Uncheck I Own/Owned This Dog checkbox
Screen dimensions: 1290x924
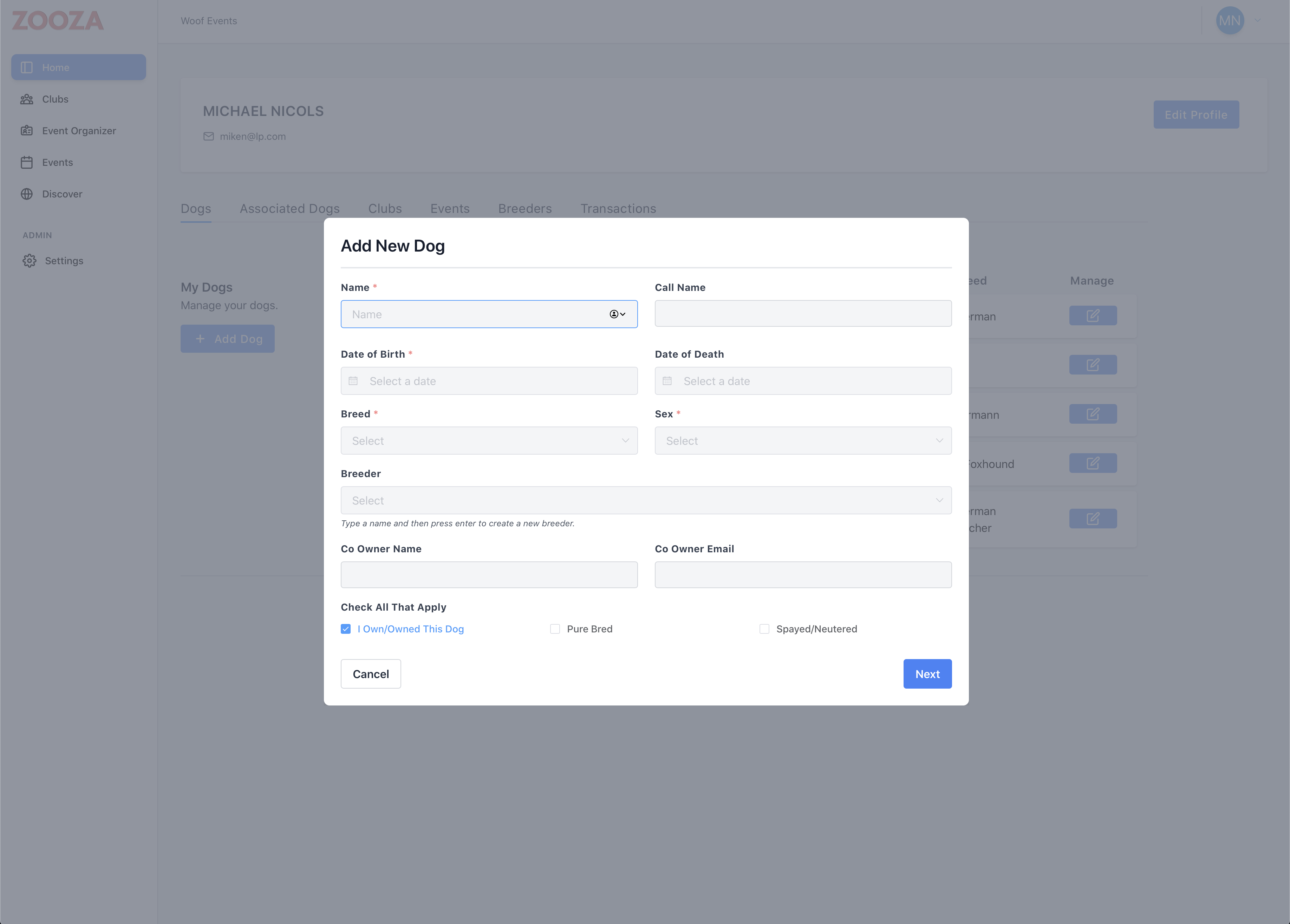(346, 629)
